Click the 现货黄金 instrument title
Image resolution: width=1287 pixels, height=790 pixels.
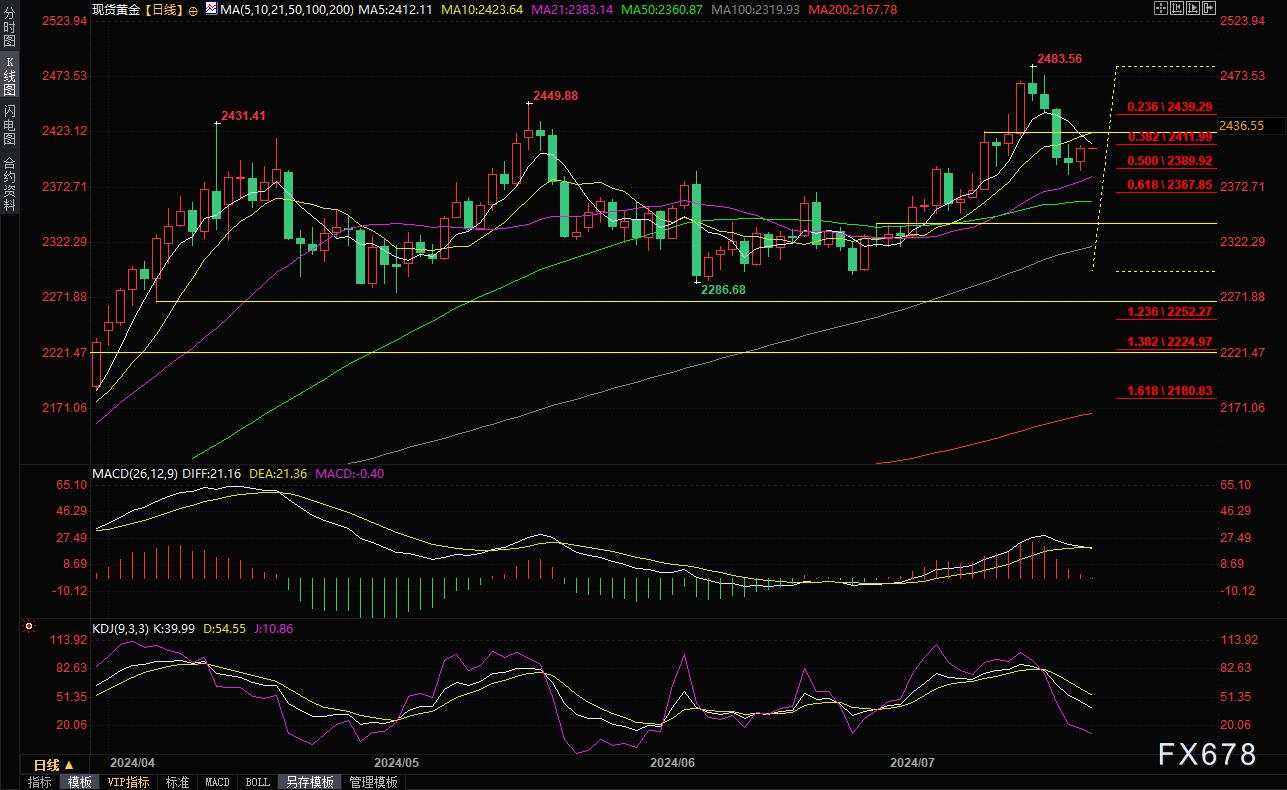tap(114, 9)
